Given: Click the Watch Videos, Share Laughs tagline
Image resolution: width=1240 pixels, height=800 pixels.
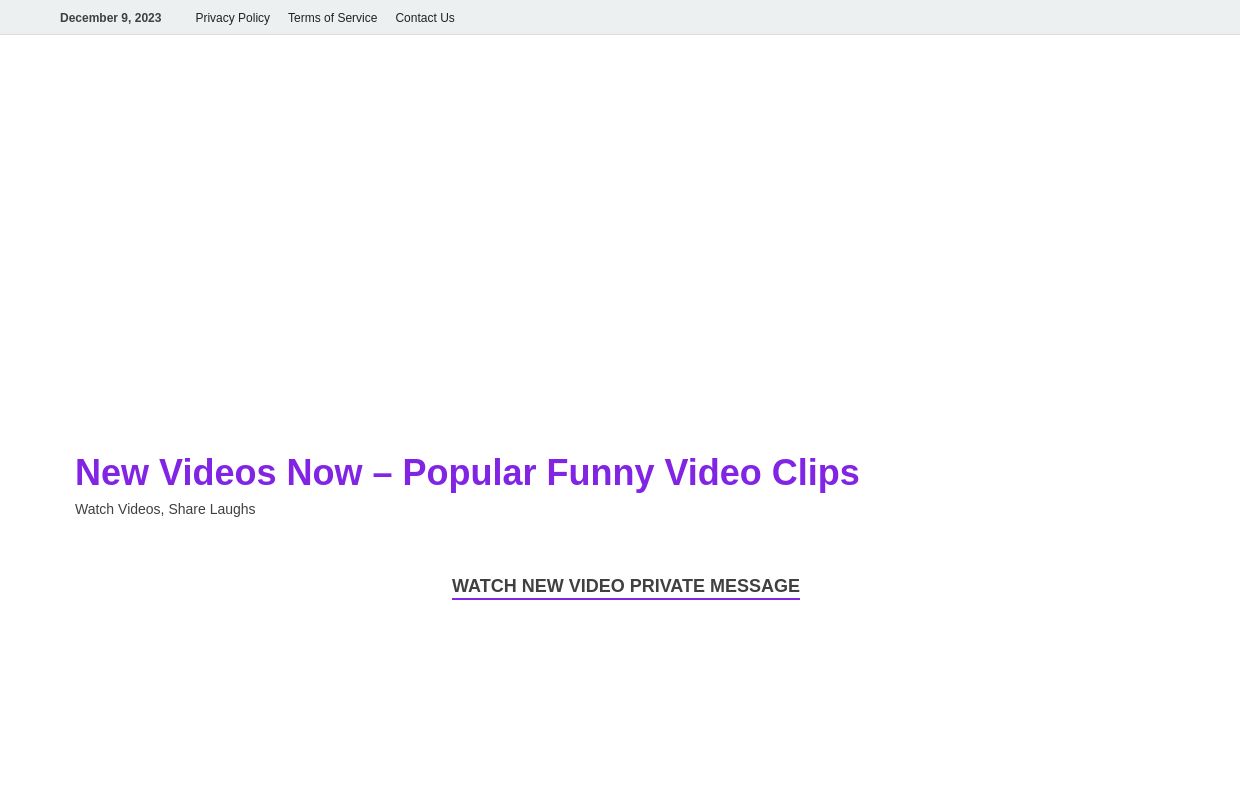Looking at the screenshot, I should click(165, 509).
